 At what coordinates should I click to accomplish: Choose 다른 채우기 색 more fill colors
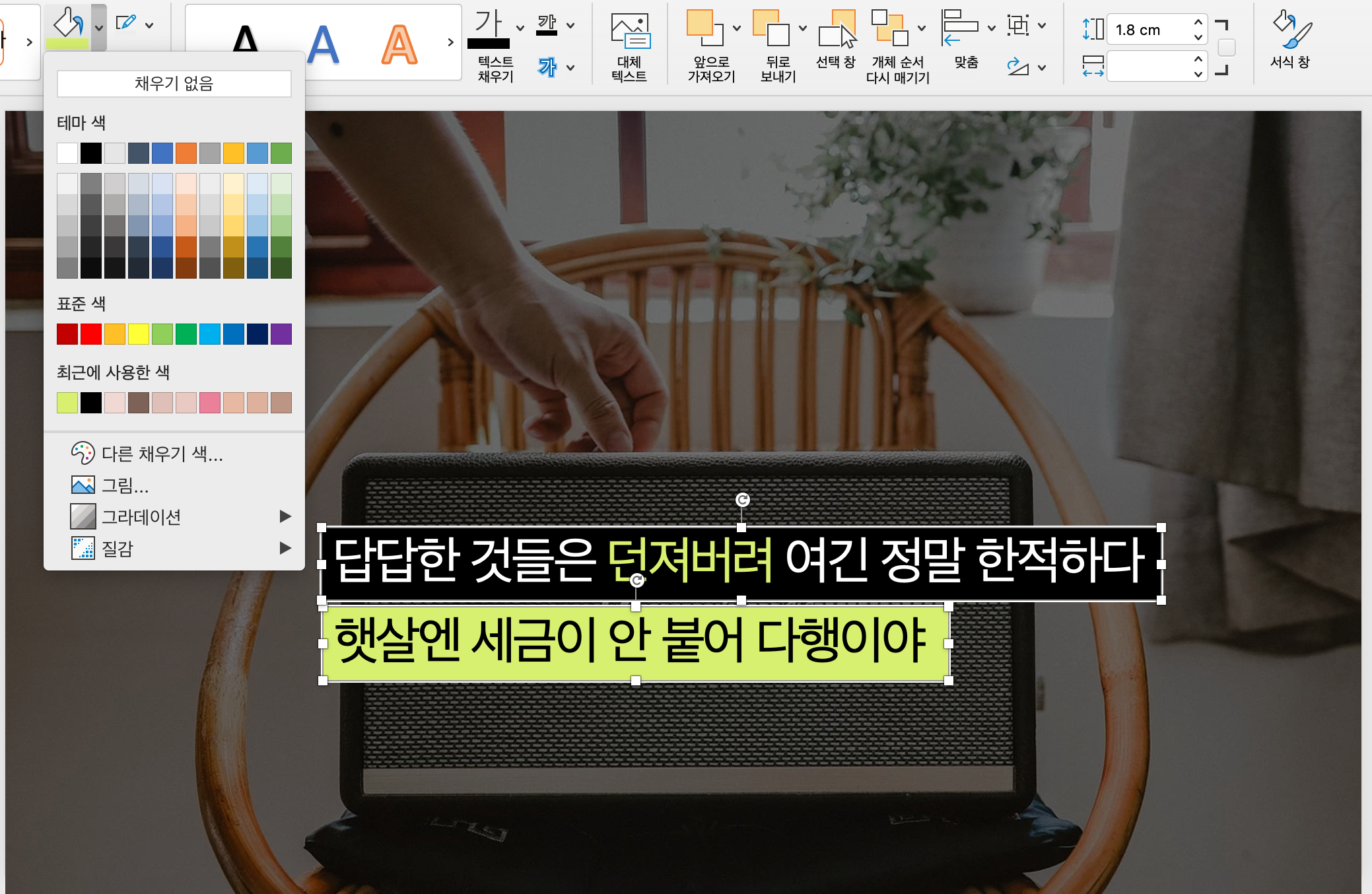(x=162, y=454)
